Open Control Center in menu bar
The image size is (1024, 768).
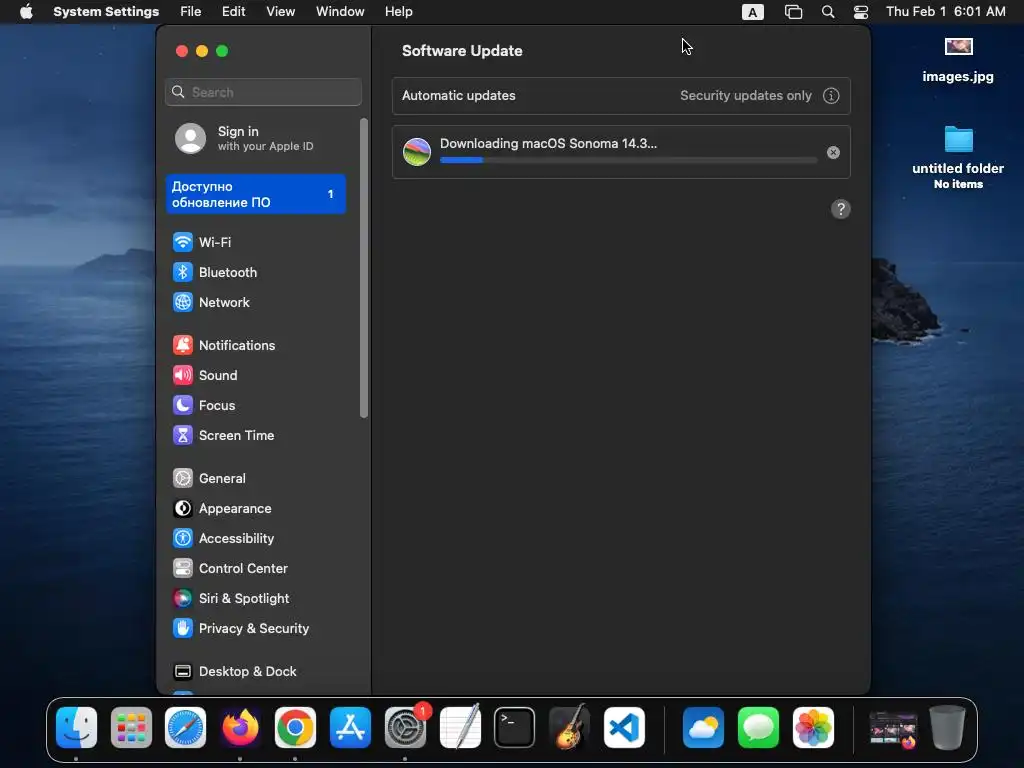(x=861, y=12)
